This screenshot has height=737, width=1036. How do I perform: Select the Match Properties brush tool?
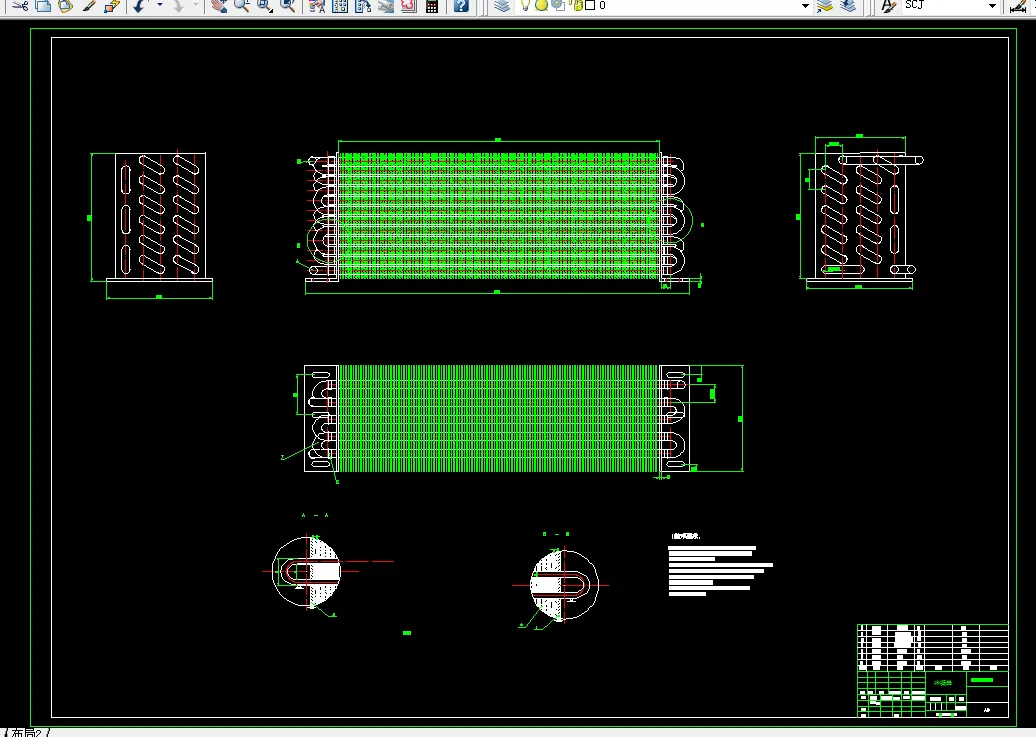[x=89, y=5]
